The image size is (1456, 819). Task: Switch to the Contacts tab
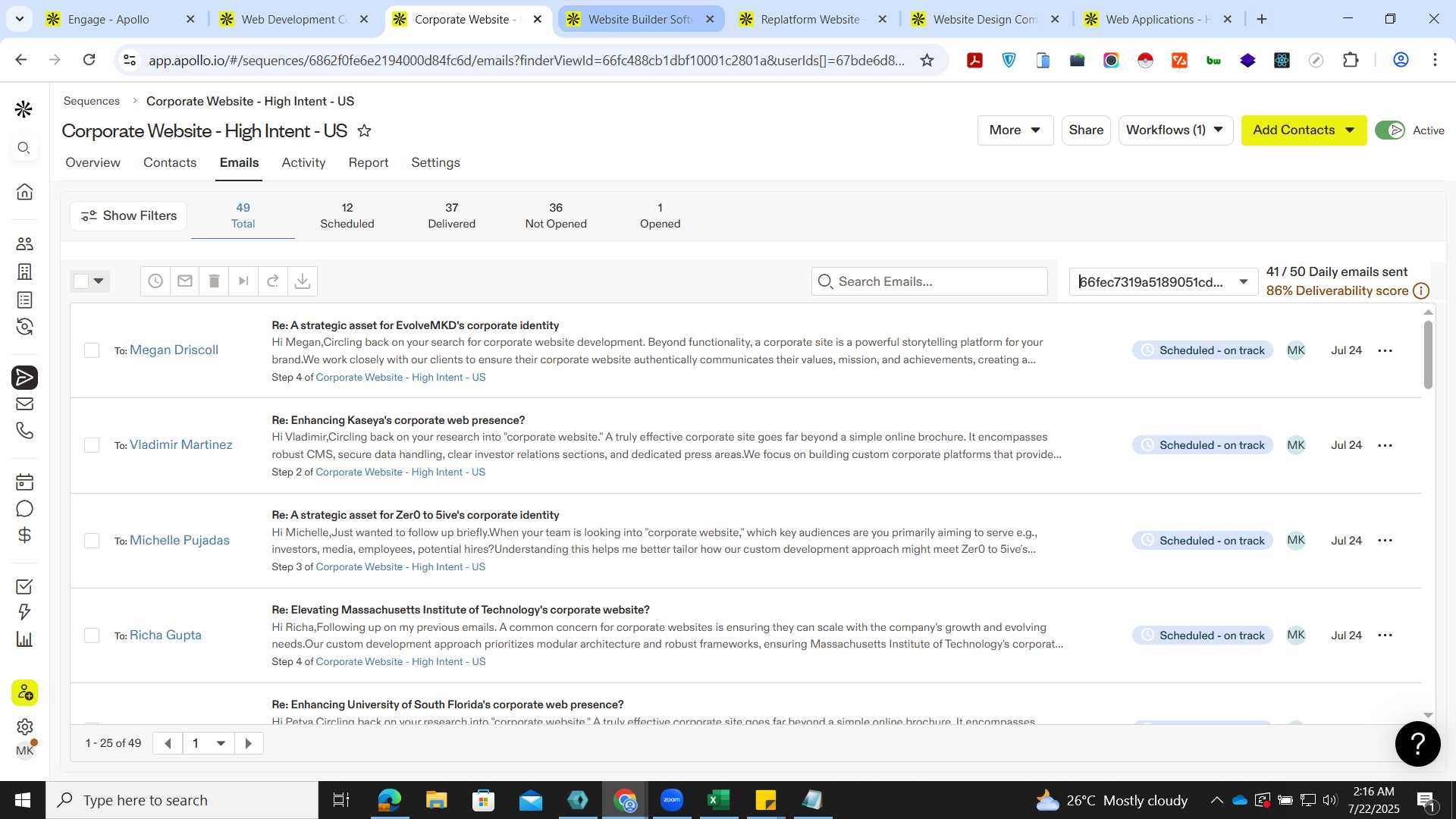point(170,162)
